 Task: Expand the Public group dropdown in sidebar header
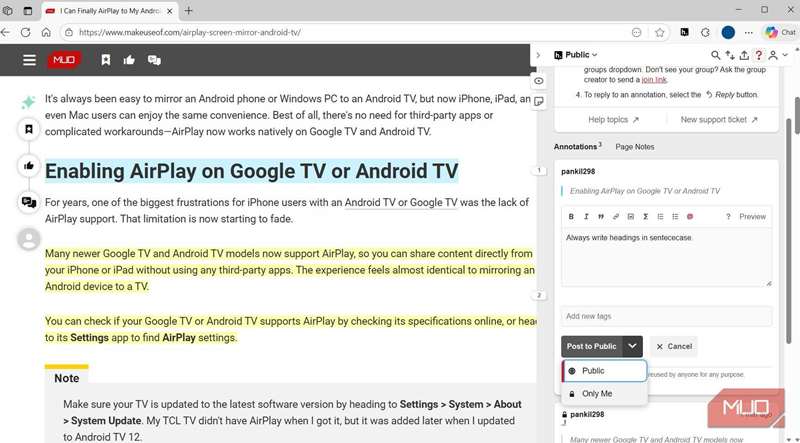click(581, 55)
